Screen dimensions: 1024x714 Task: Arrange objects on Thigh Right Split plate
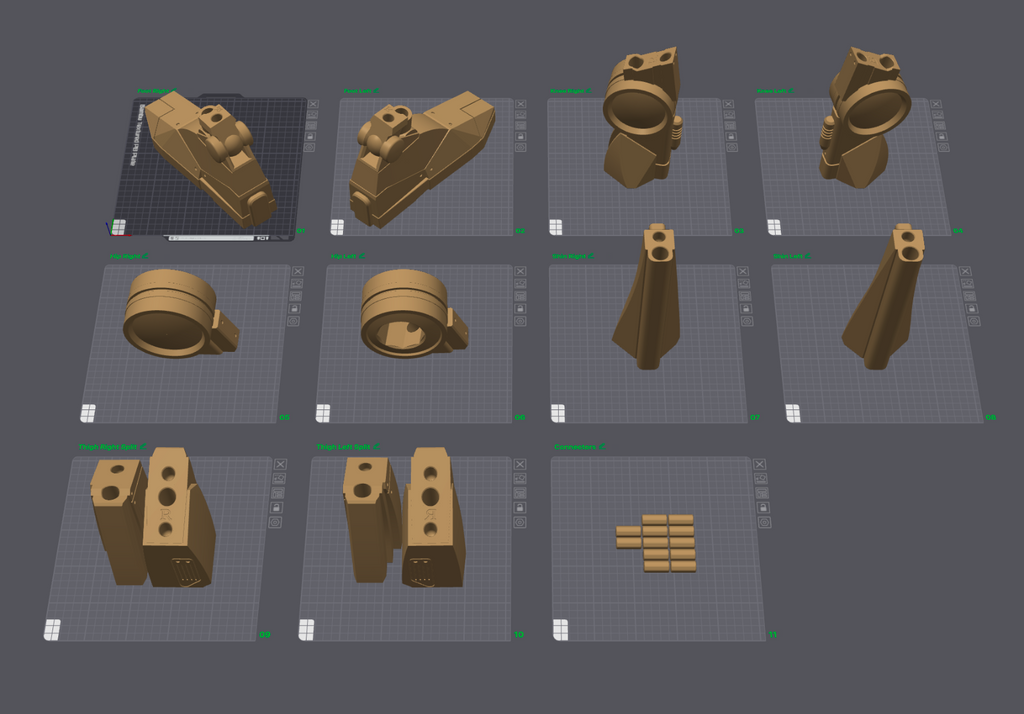[278, 493]
